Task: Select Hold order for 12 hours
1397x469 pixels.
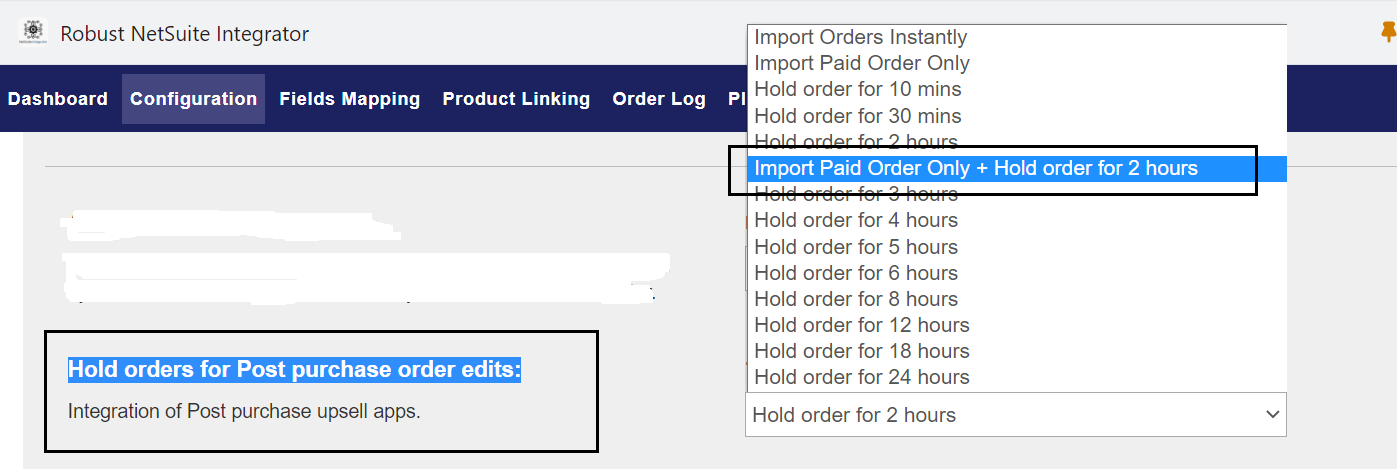Action: pos(861,325)
